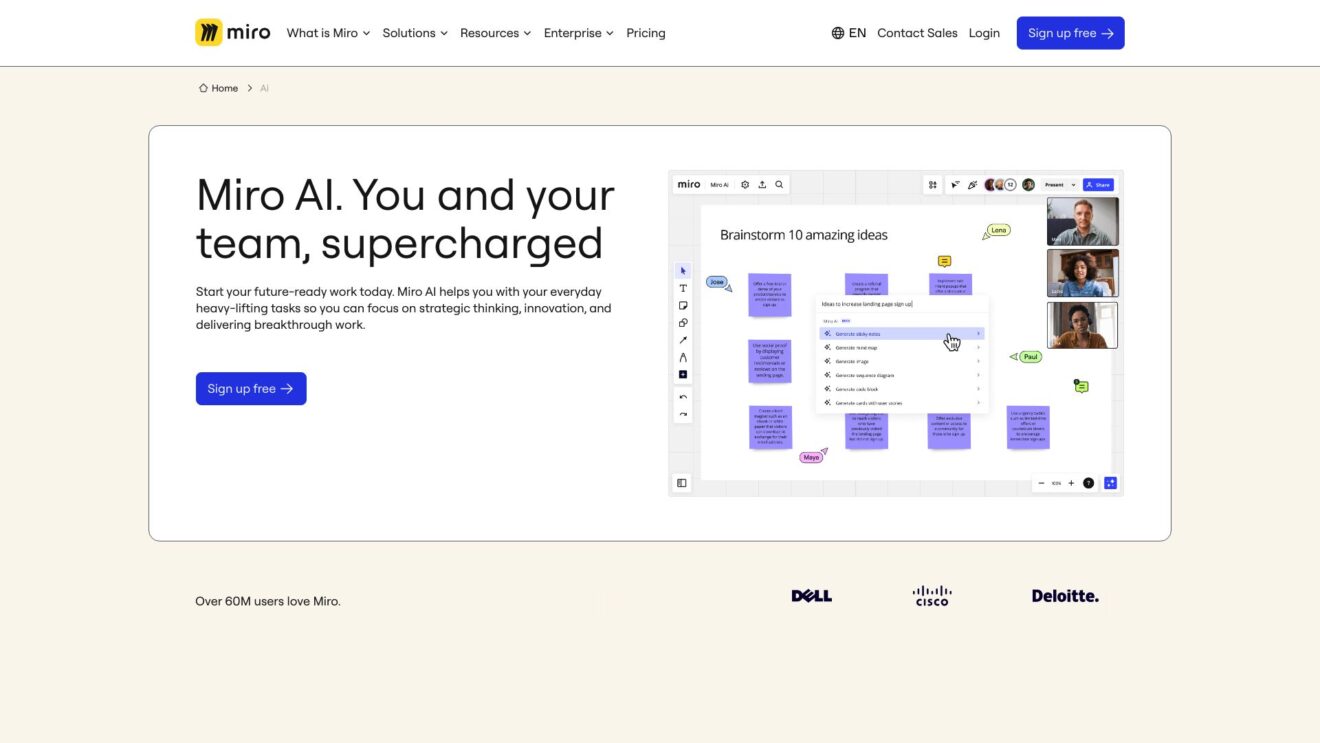Zoom in with the plus icon
This screenshot has height=743, width=1320.
point(1071,483)
